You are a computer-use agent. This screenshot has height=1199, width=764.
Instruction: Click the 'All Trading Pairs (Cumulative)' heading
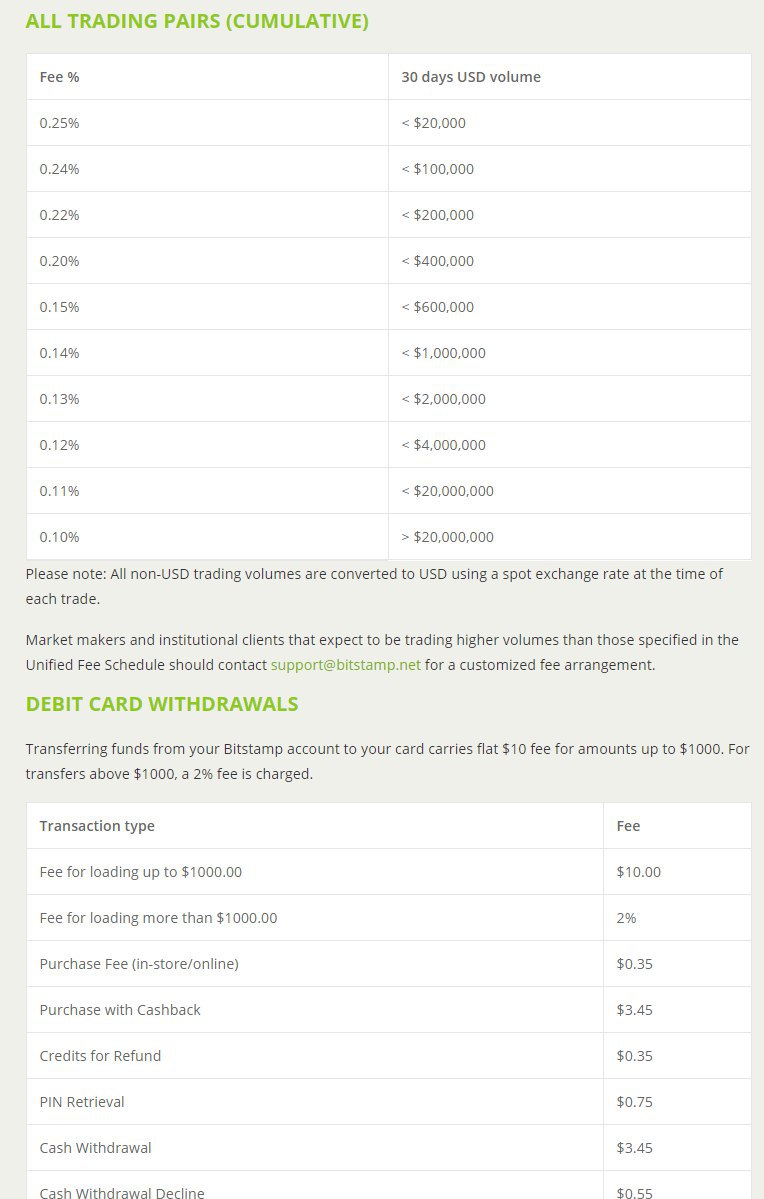[x=197, y=21]
